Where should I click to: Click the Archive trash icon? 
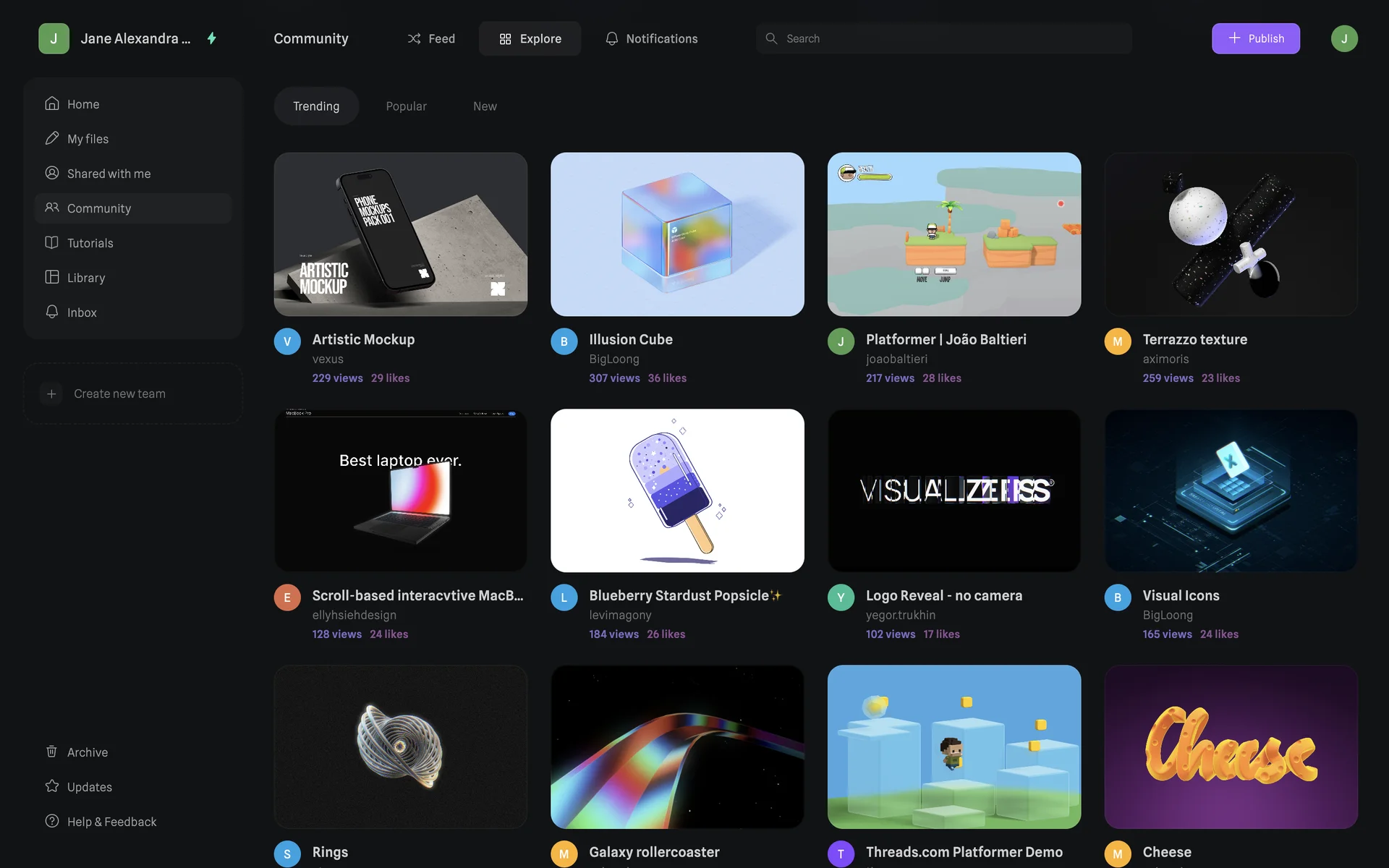51,752
